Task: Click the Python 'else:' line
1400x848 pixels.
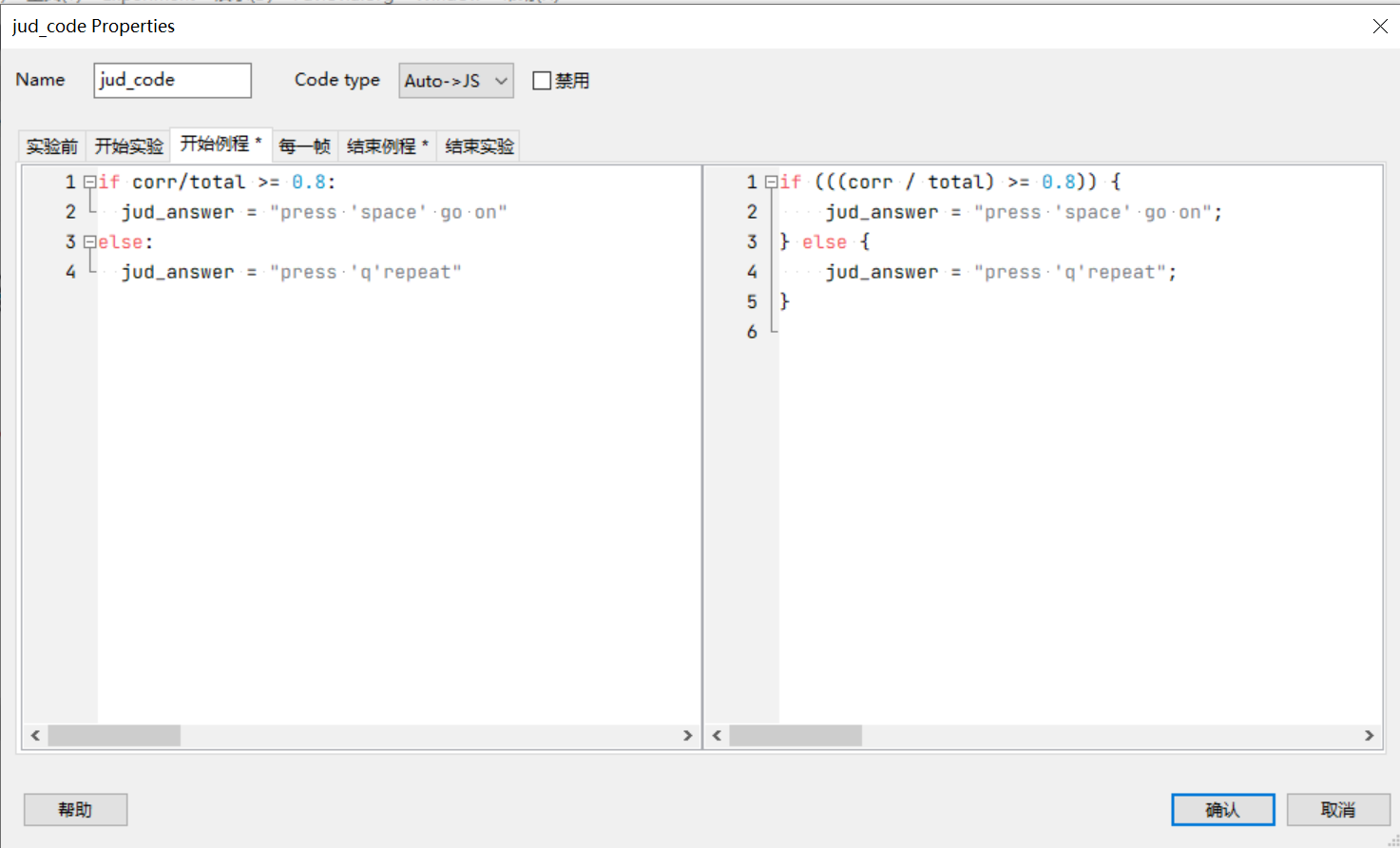Action: 125,241
